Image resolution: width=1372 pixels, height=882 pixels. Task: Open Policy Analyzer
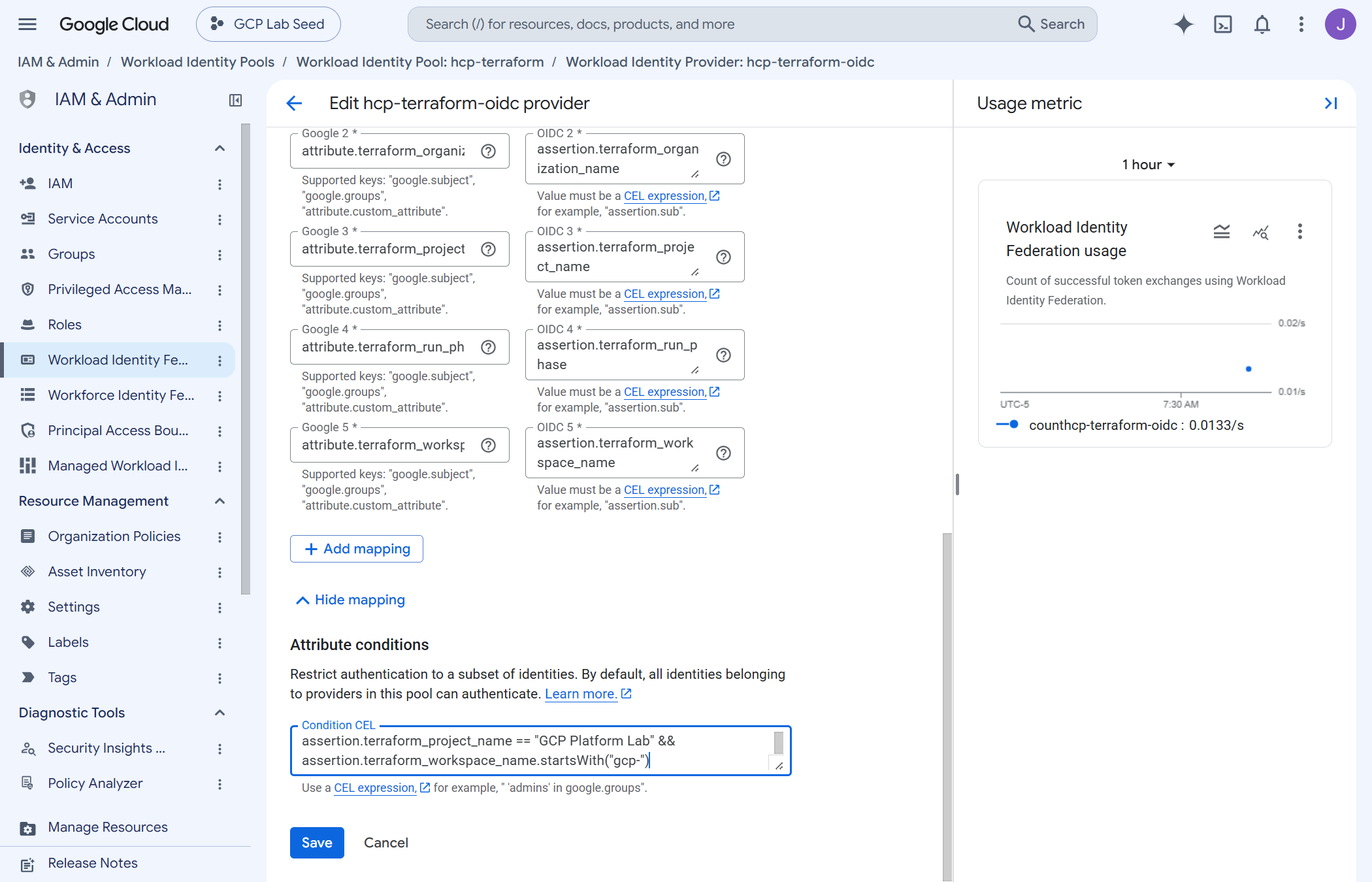(x=95, y=783)
